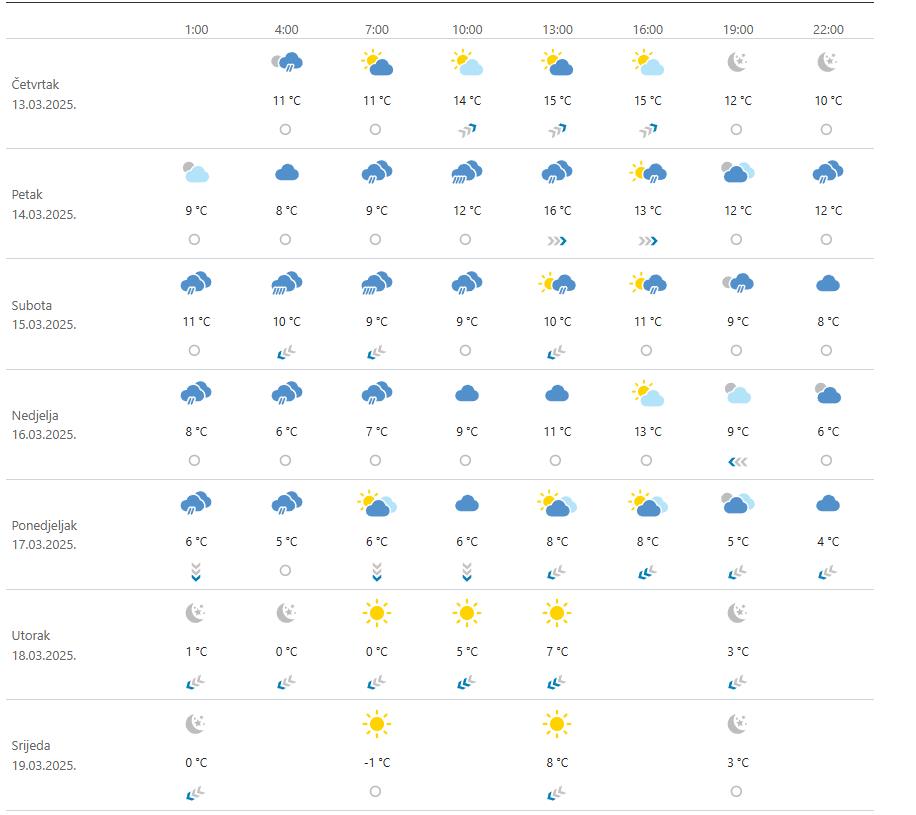This screenshot has height=815, width=916.
Task: Click Monday's 1:00 downward wind arrow
Action: pos(196,571)
